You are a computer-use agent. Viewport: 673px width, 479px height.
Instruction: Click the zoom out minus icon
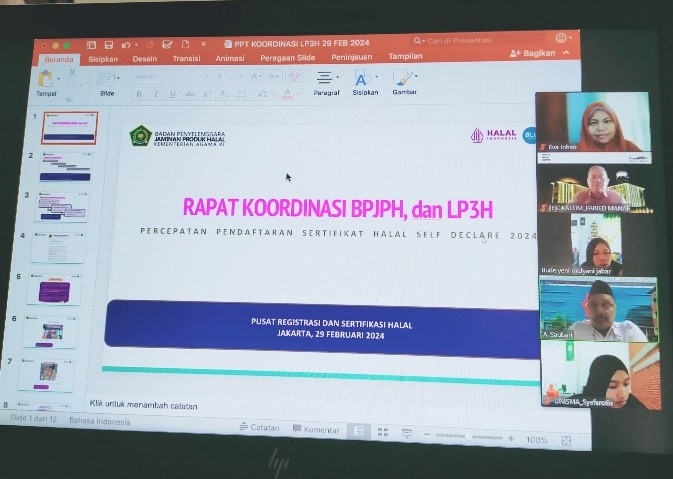pyautogui.click(x=427, y=435)
